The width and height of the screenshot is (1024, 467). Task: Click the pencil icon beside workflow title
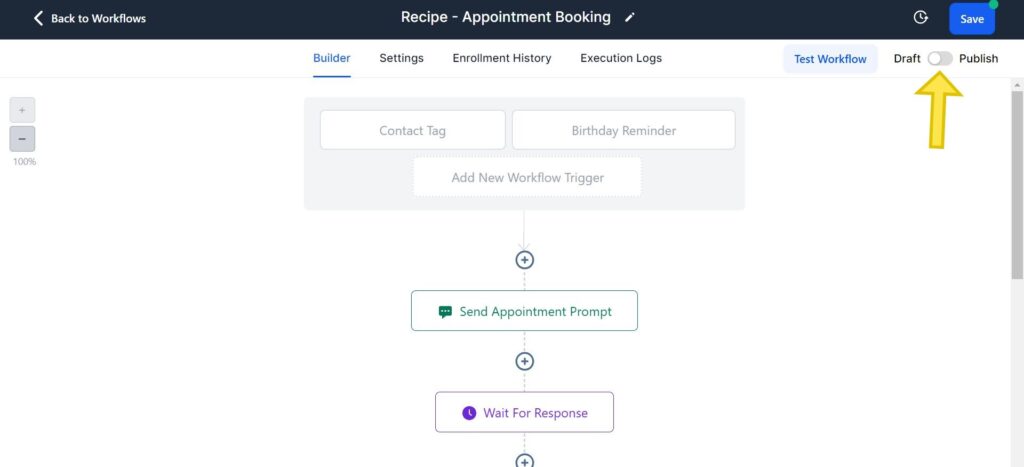[x=629, y=18]
